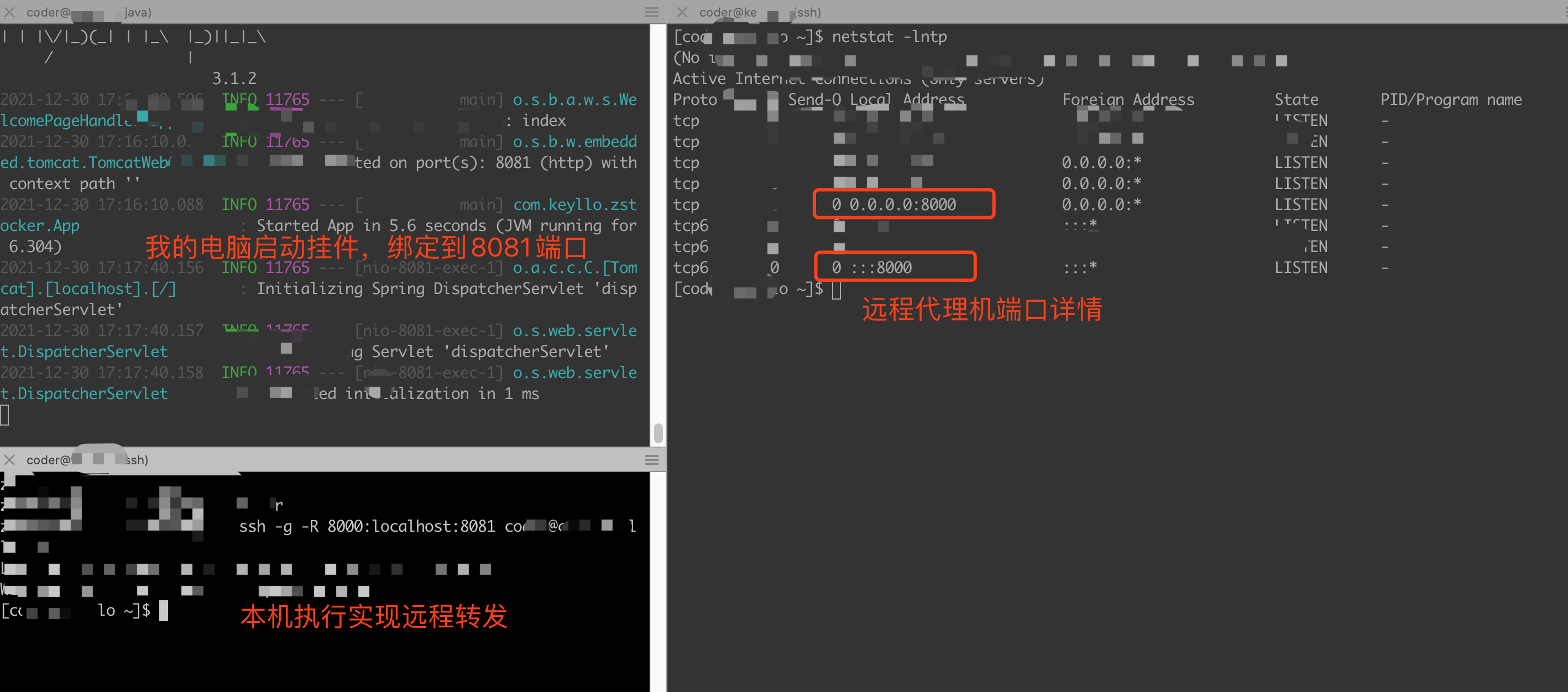This screenshot has width=1568, height=692.
Task: Click the Foreign Address column header
Action: coord(1127,100)
